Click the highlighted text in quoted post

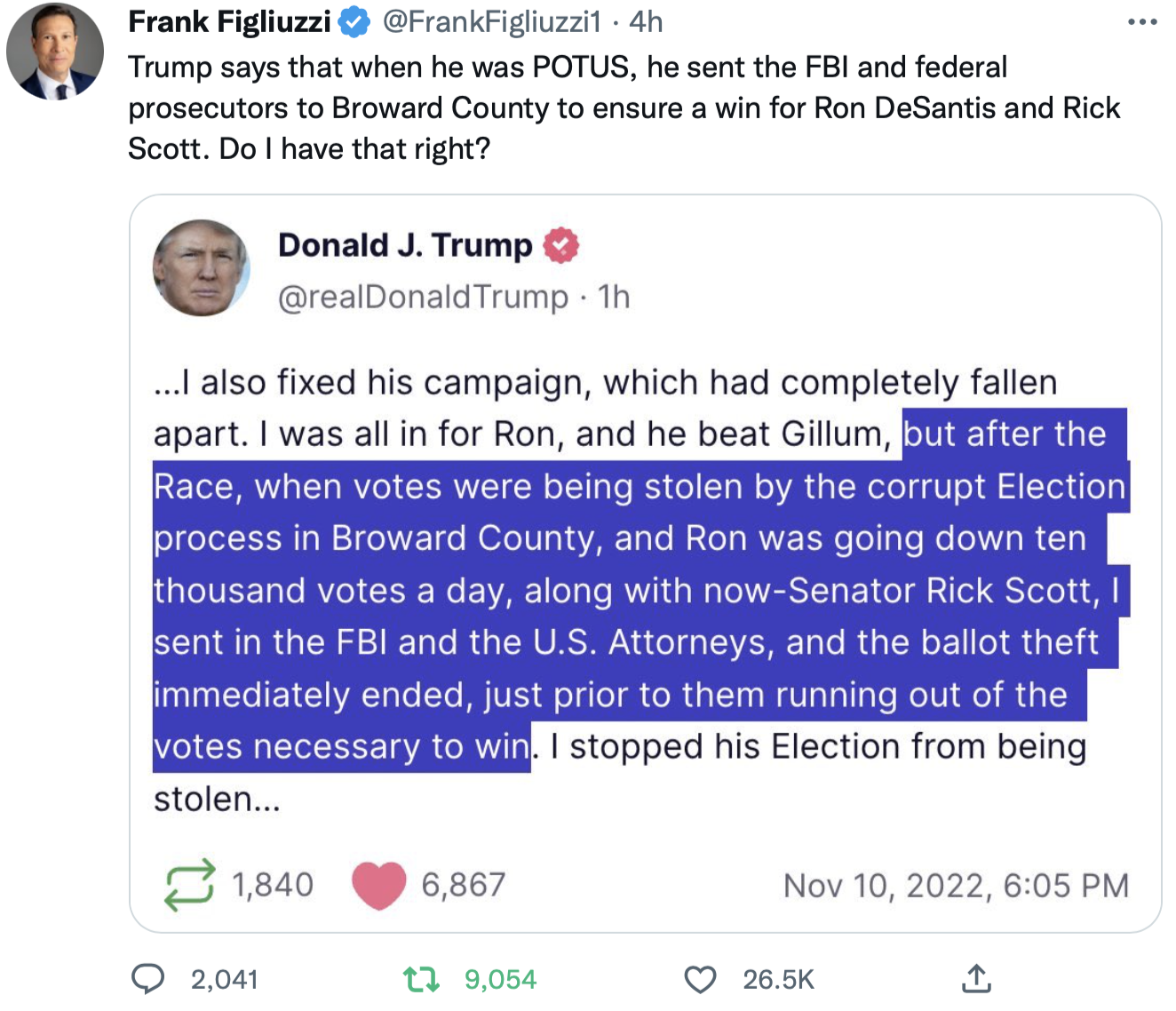pyautogui.click(x=640, y=590)
